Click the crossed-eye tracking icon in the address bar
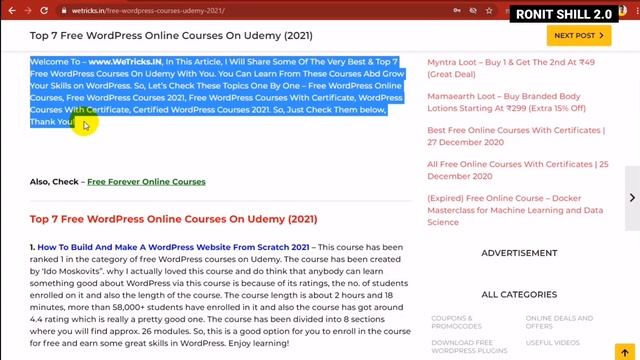 (x=473, y=11)
